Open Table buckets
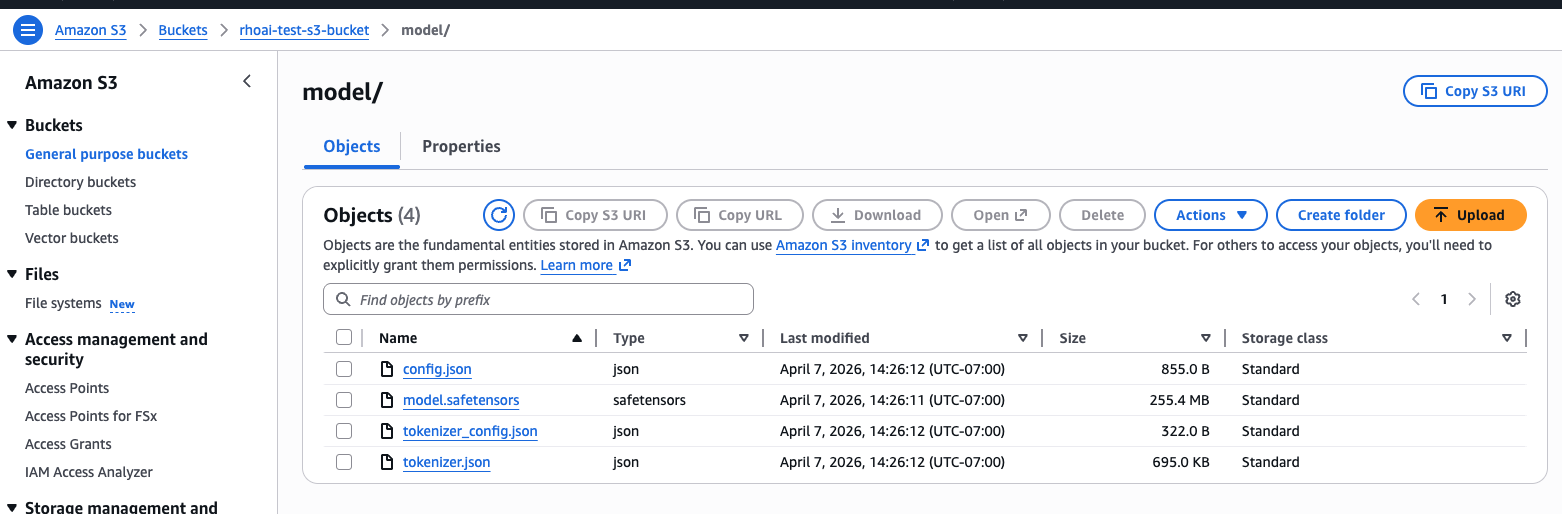Screen dimensions: 1562x514 tap(68, 210)
